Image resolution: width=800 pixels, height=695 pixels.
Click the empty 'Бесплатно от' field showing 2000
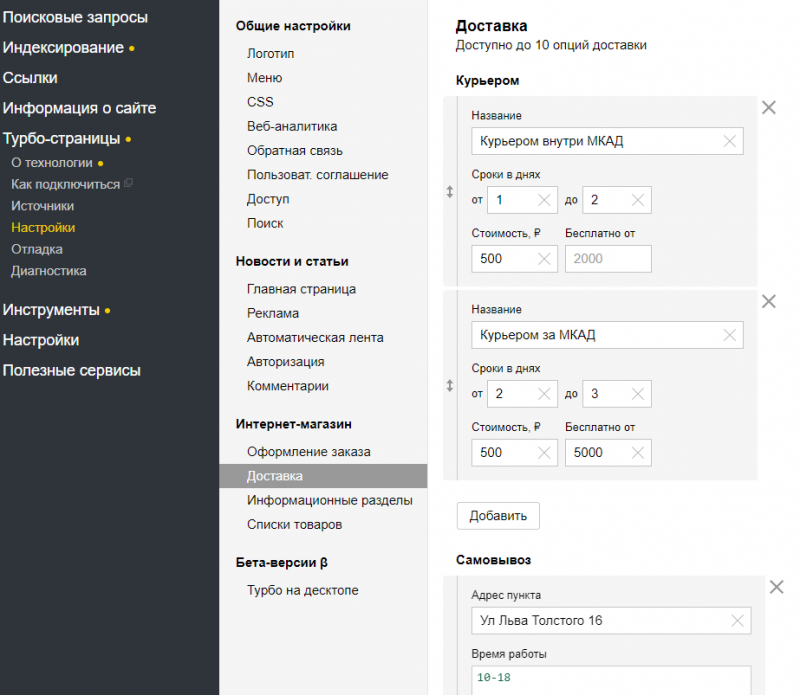coord(607,259)
